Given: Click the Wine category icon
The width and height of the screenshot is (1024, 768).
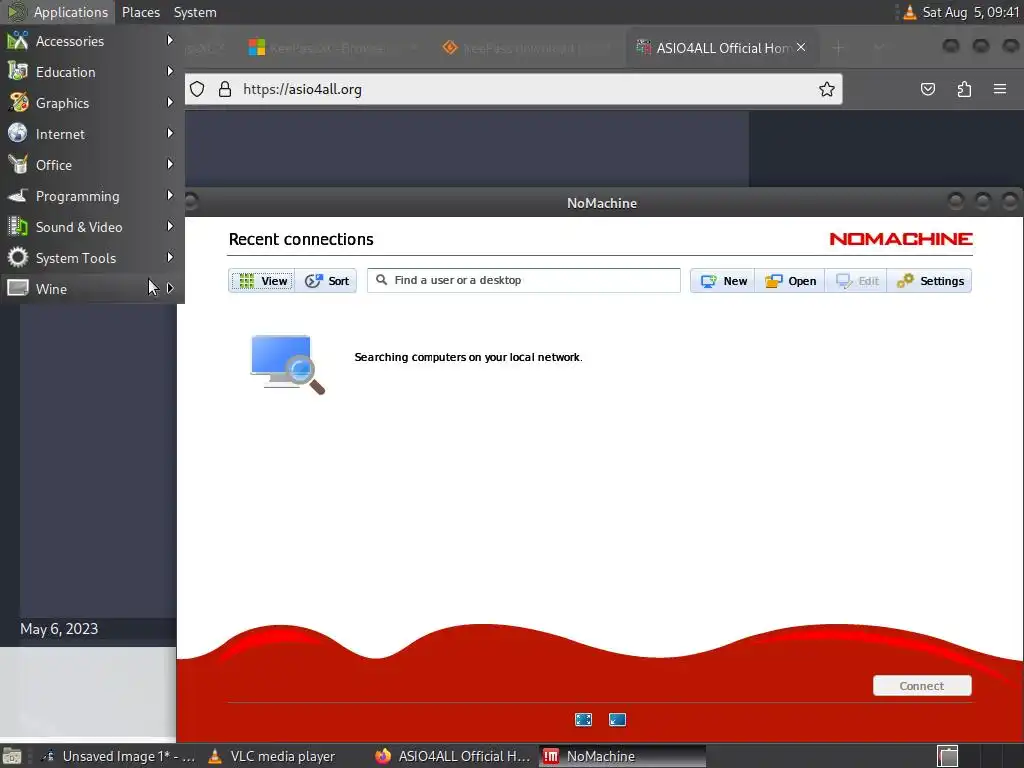Looking at the screenshot, I should point(18,288).
